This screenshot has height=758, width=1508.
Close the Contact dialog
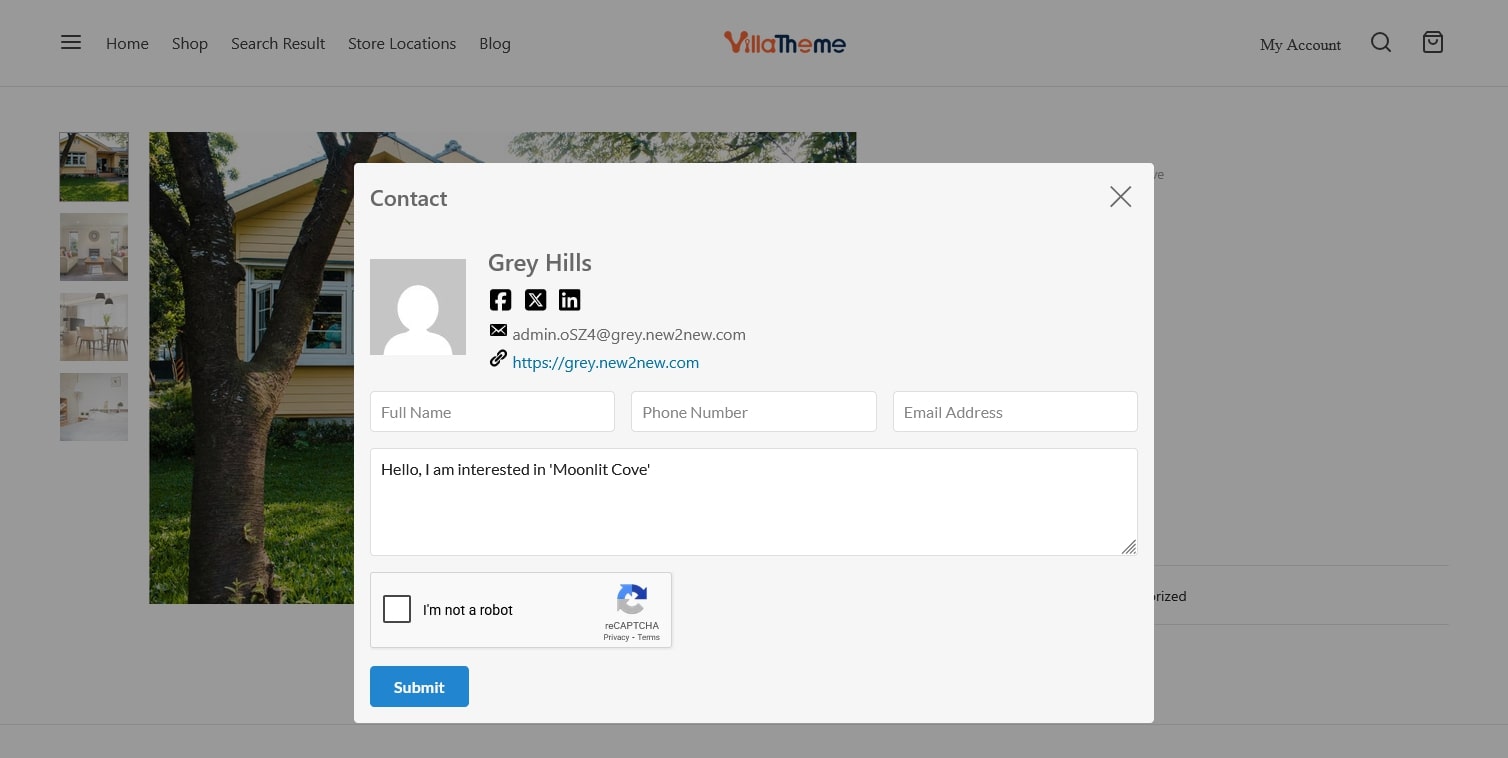point(1120,197)
